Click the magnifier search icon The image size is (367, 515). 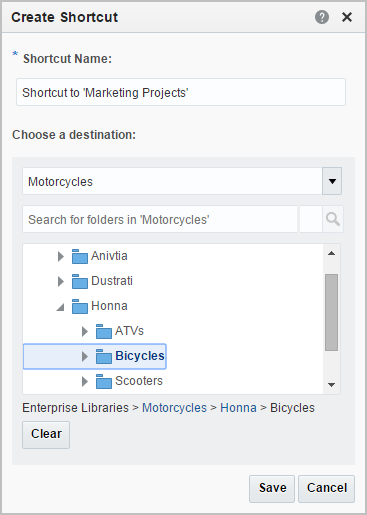(333, 219)
